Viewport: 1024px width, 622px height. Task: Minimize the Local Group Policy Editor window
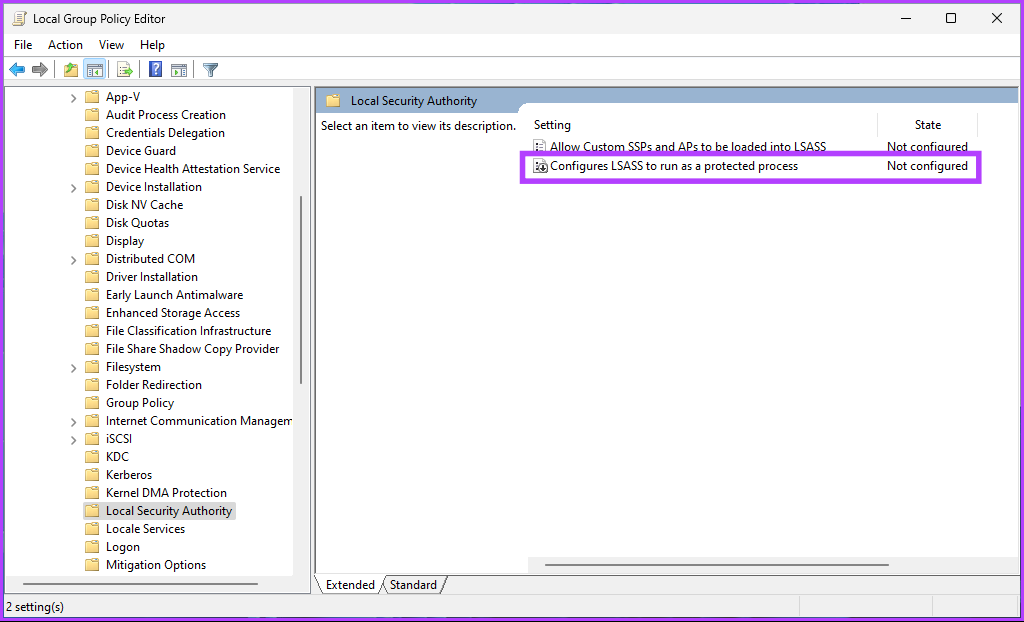point(905,18)
